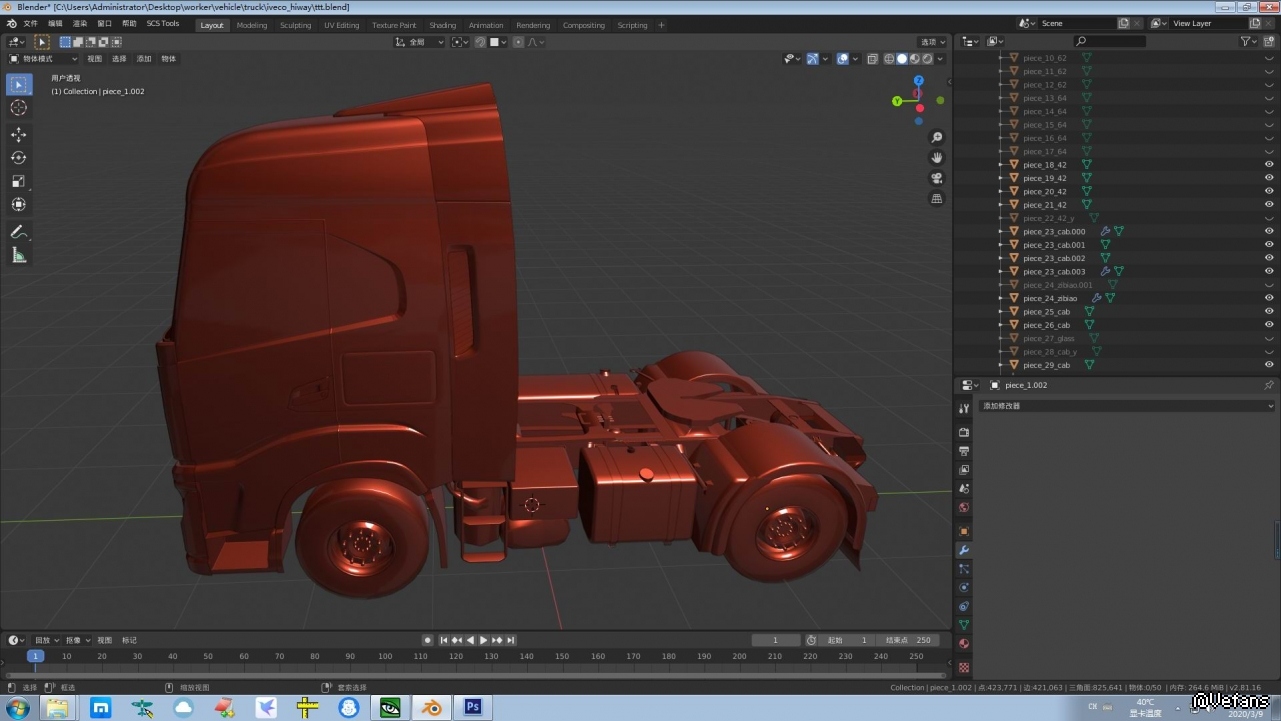This screenshot has width=1281, height=721.
Task: Expand the piece_25_cab tree item
Action: pos(1001,312)
